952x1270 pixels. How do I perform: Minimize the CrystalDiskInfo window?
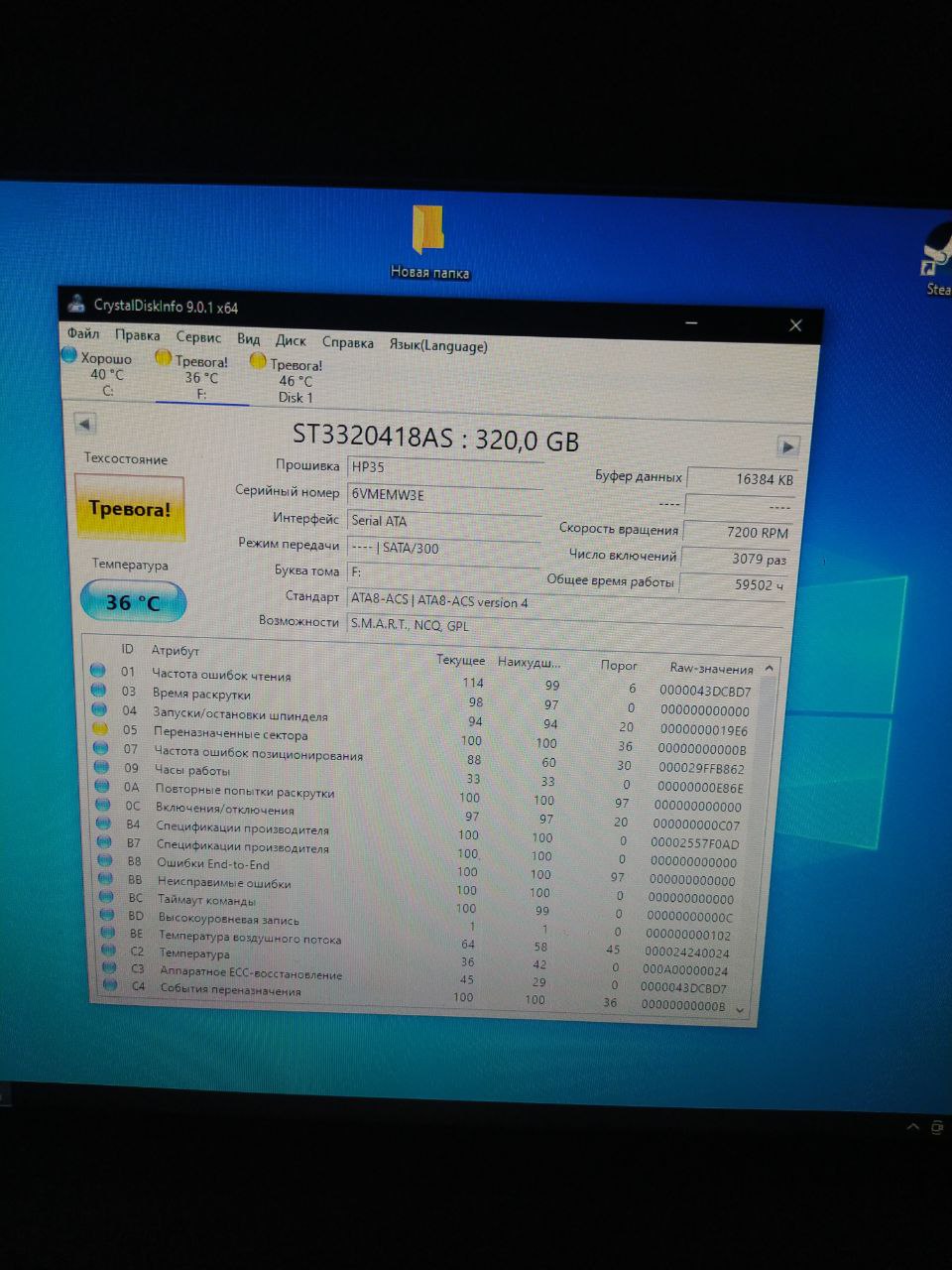point(691,322)
